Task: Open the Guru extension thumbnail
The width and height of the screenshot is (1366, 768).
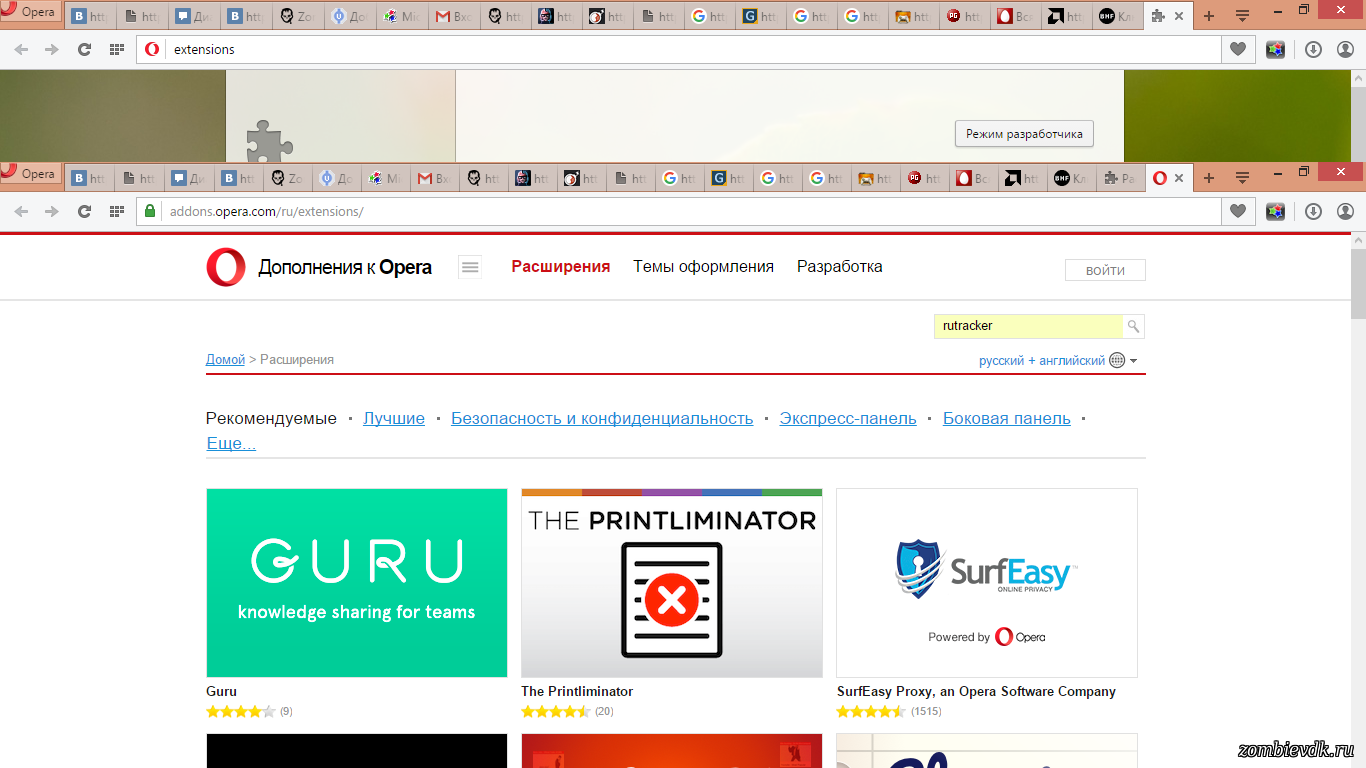Action: (357, 583)
